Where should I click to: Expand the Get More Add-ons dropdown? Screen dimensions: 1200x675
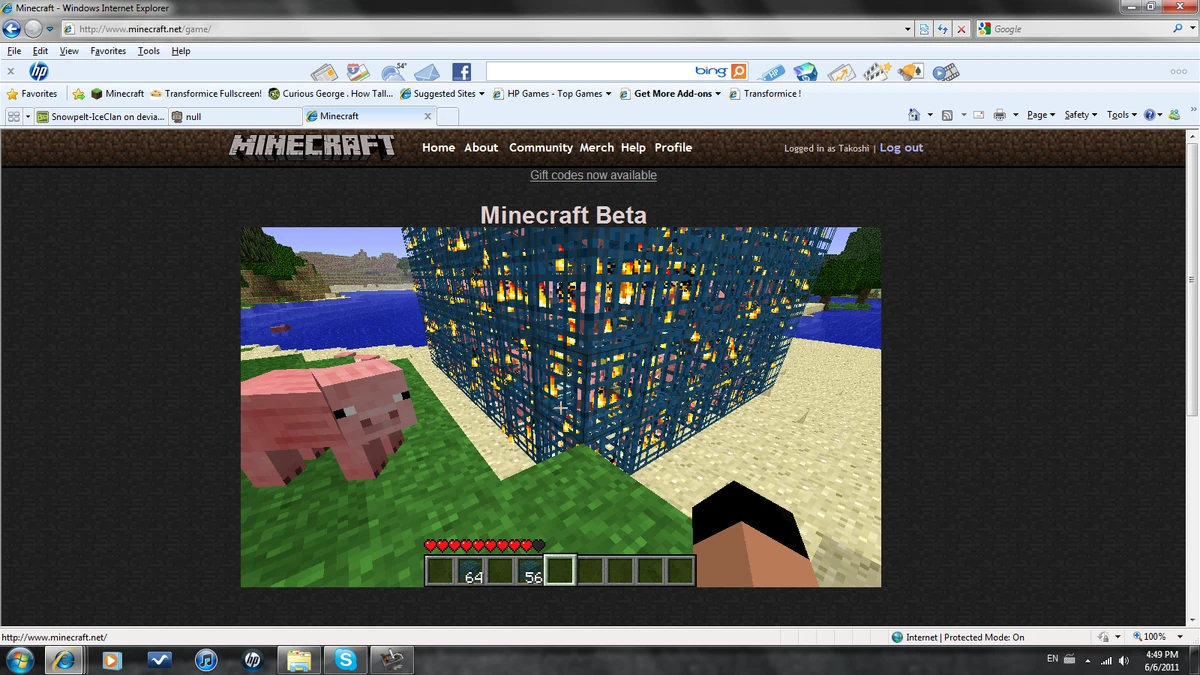pos(671,93)
